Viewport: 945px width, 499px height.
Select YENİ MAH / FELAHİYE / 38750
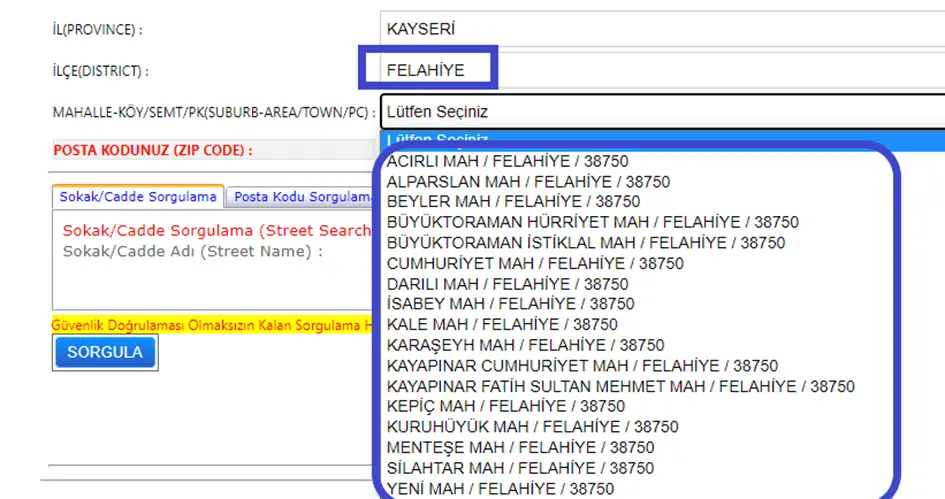500,489
